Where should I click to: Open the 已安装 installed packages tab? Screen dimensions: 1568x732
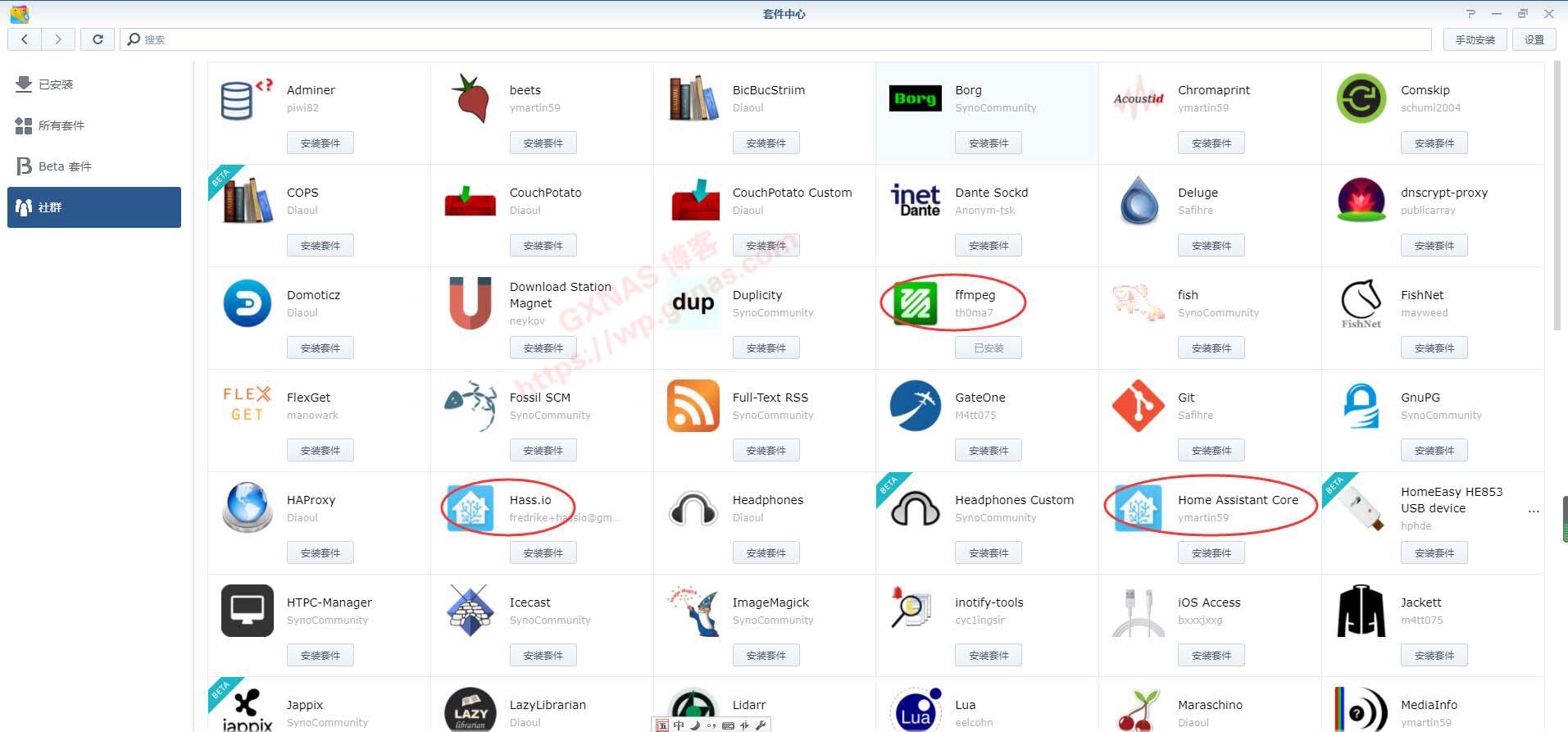56,84
